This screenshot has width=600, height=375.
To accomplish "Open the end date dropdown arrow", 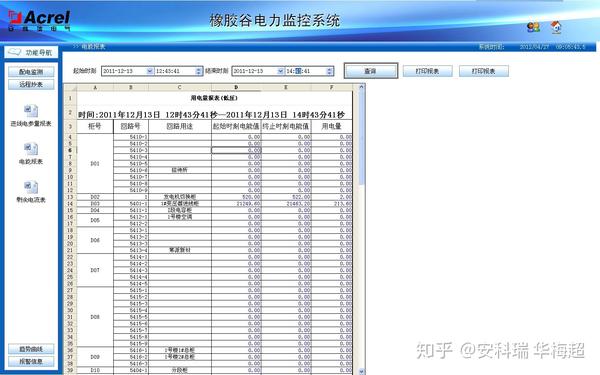I will point(280,71).
